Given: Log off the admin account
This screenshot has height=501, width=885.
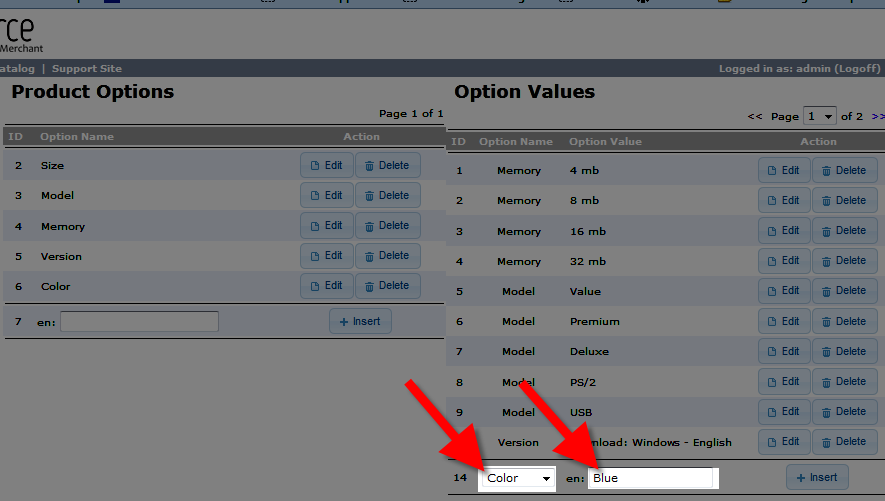Looking at the screenshot, I should coord(857,69).
